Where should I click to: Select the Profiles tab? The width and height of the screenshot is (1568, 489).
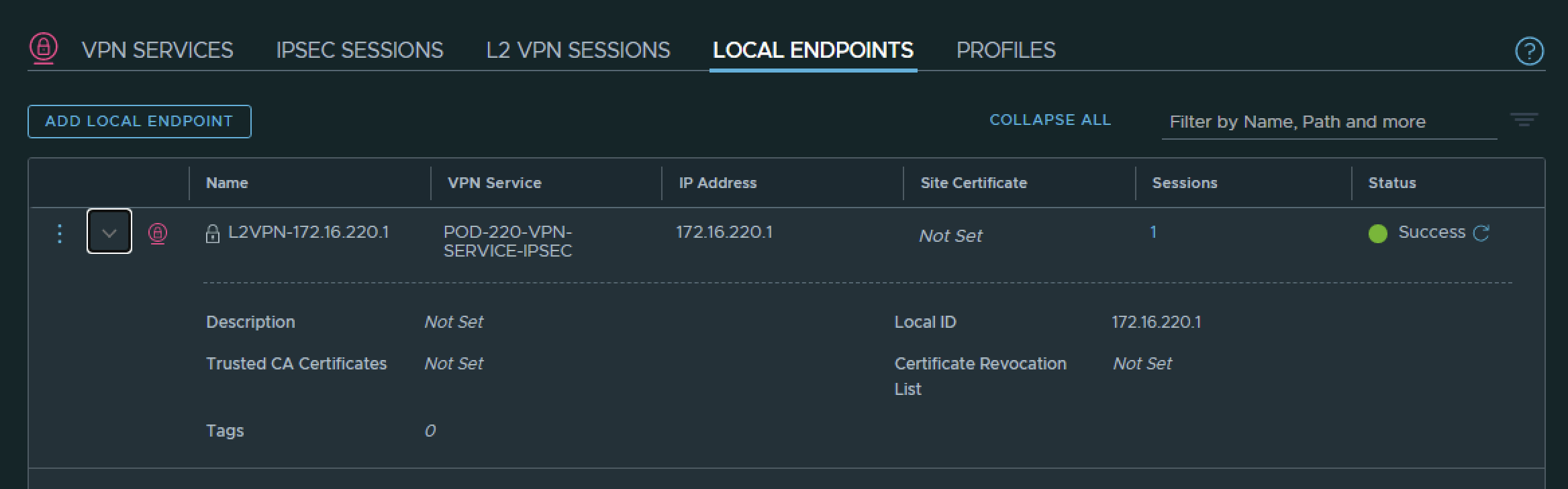[1006, 50]
